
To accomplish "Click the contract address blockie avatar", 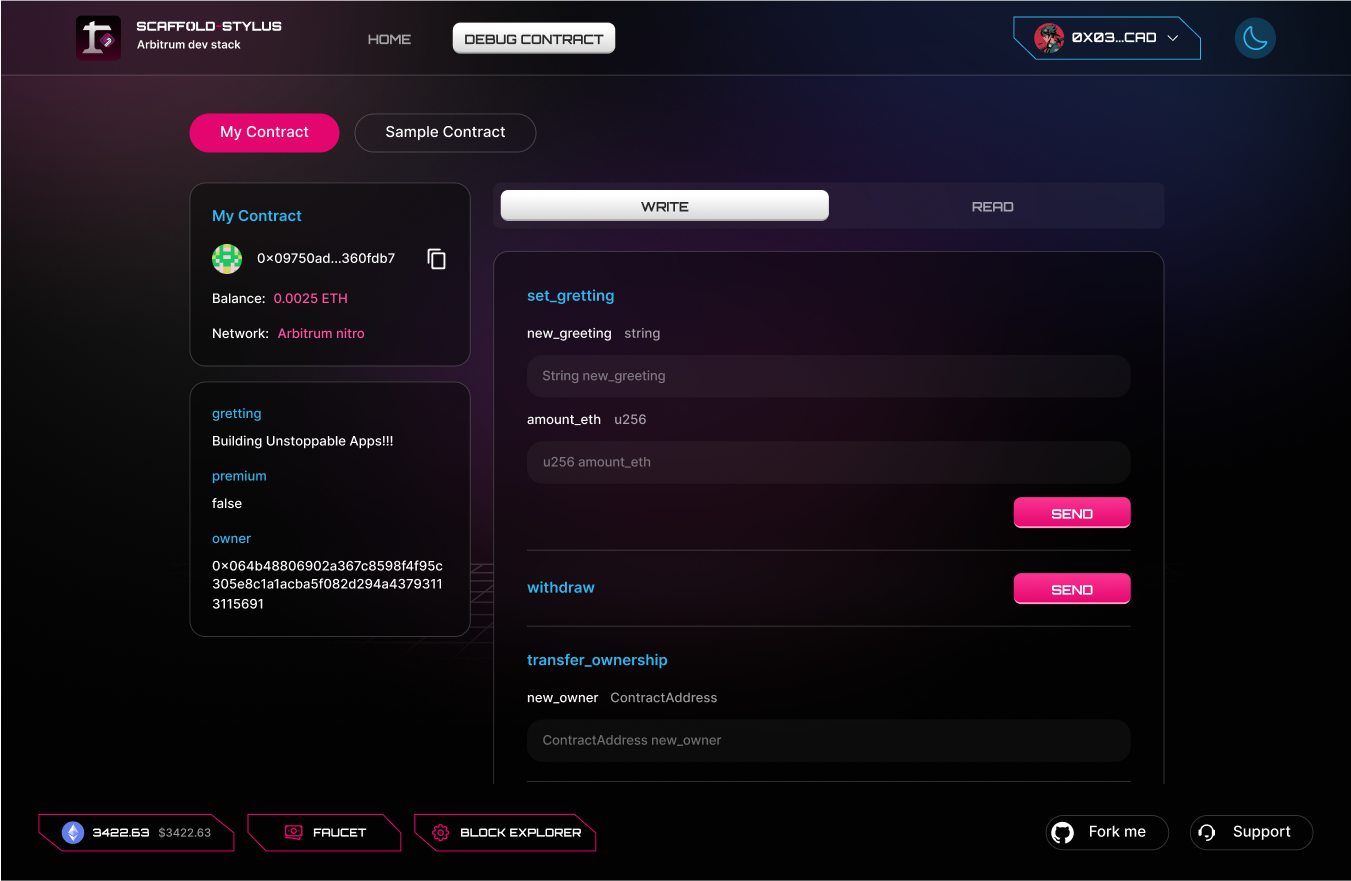I will (227, 259).
